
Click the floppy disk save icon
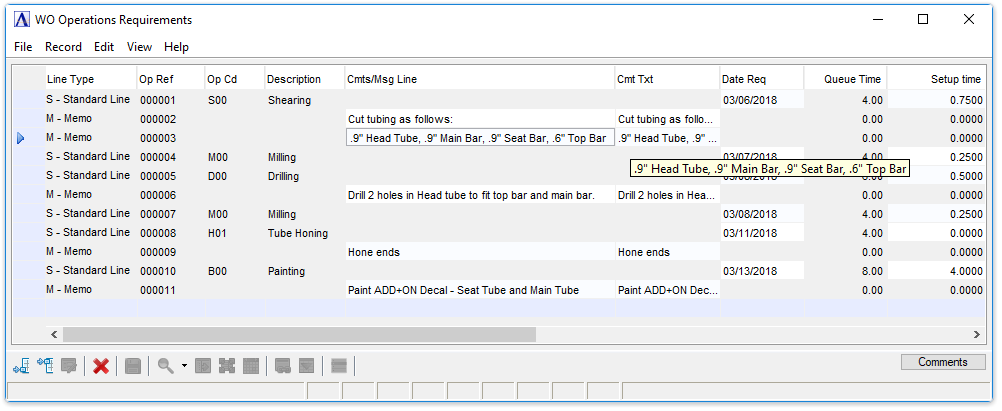pos(133,366)
